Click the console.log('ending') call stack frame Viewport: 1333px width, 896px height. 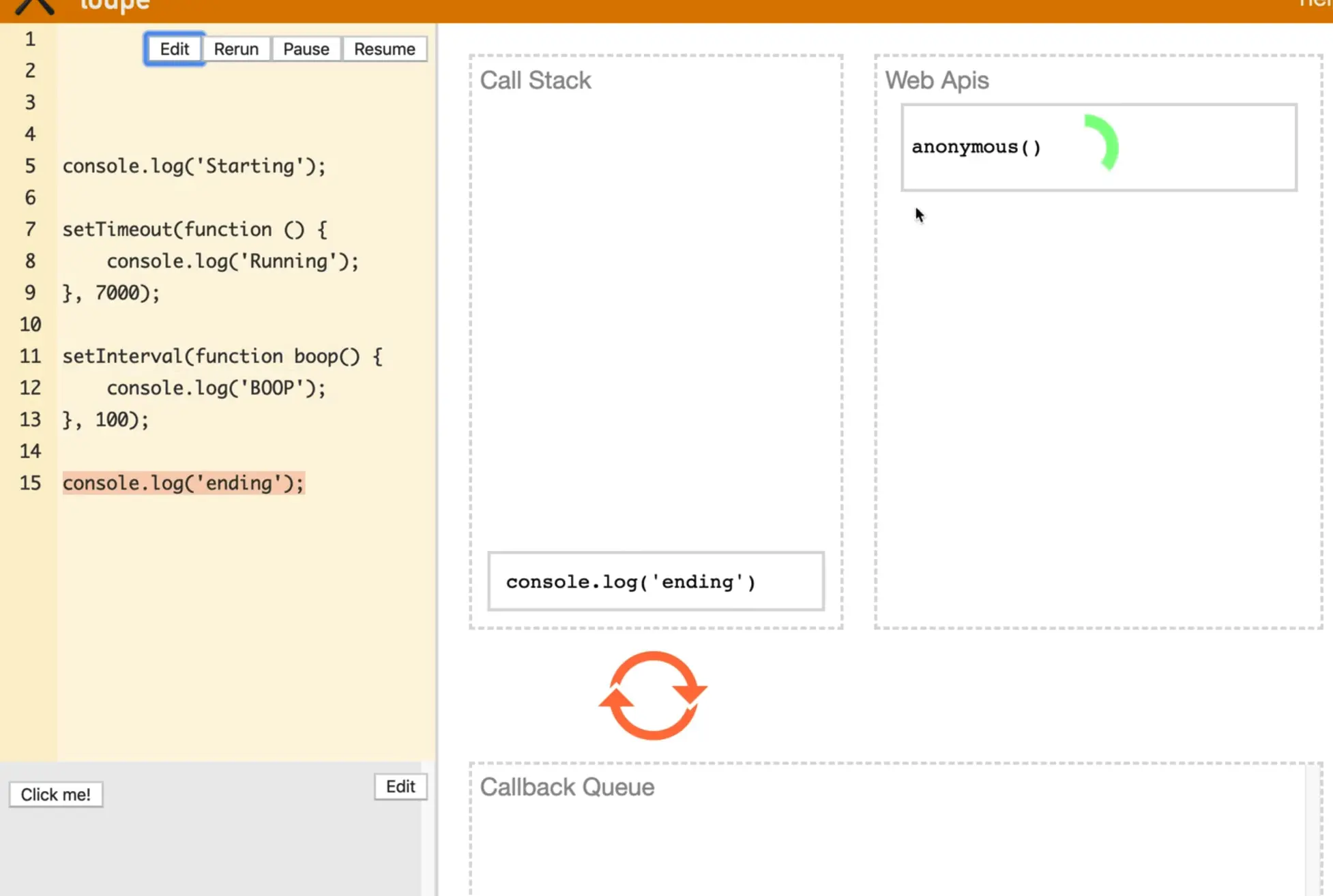(x=655, y=582)
